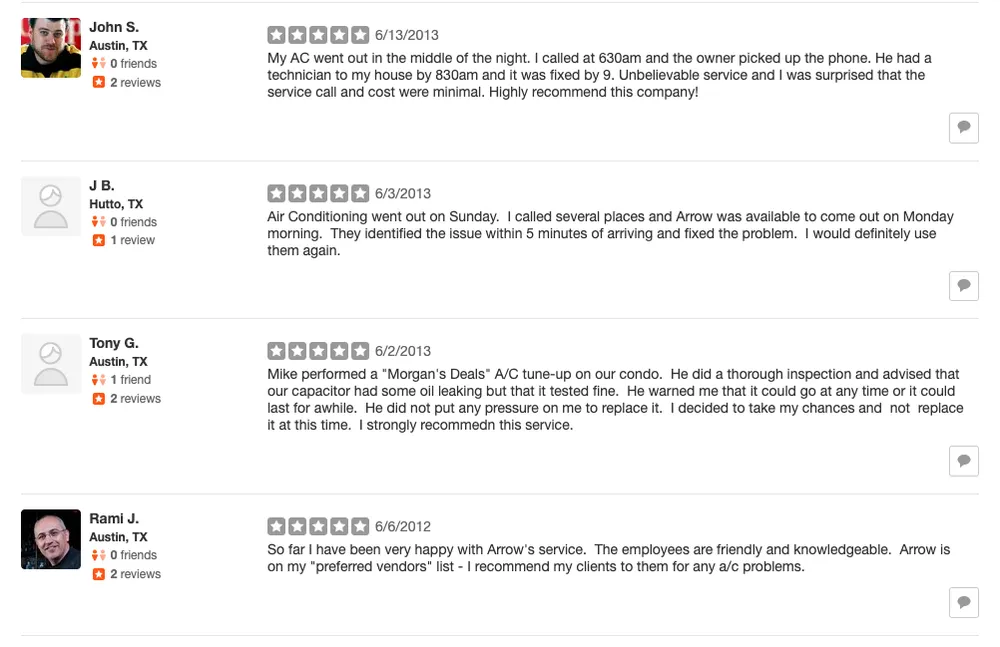
Task: Open Rami J. user profile name
Action: coord(114,519)
